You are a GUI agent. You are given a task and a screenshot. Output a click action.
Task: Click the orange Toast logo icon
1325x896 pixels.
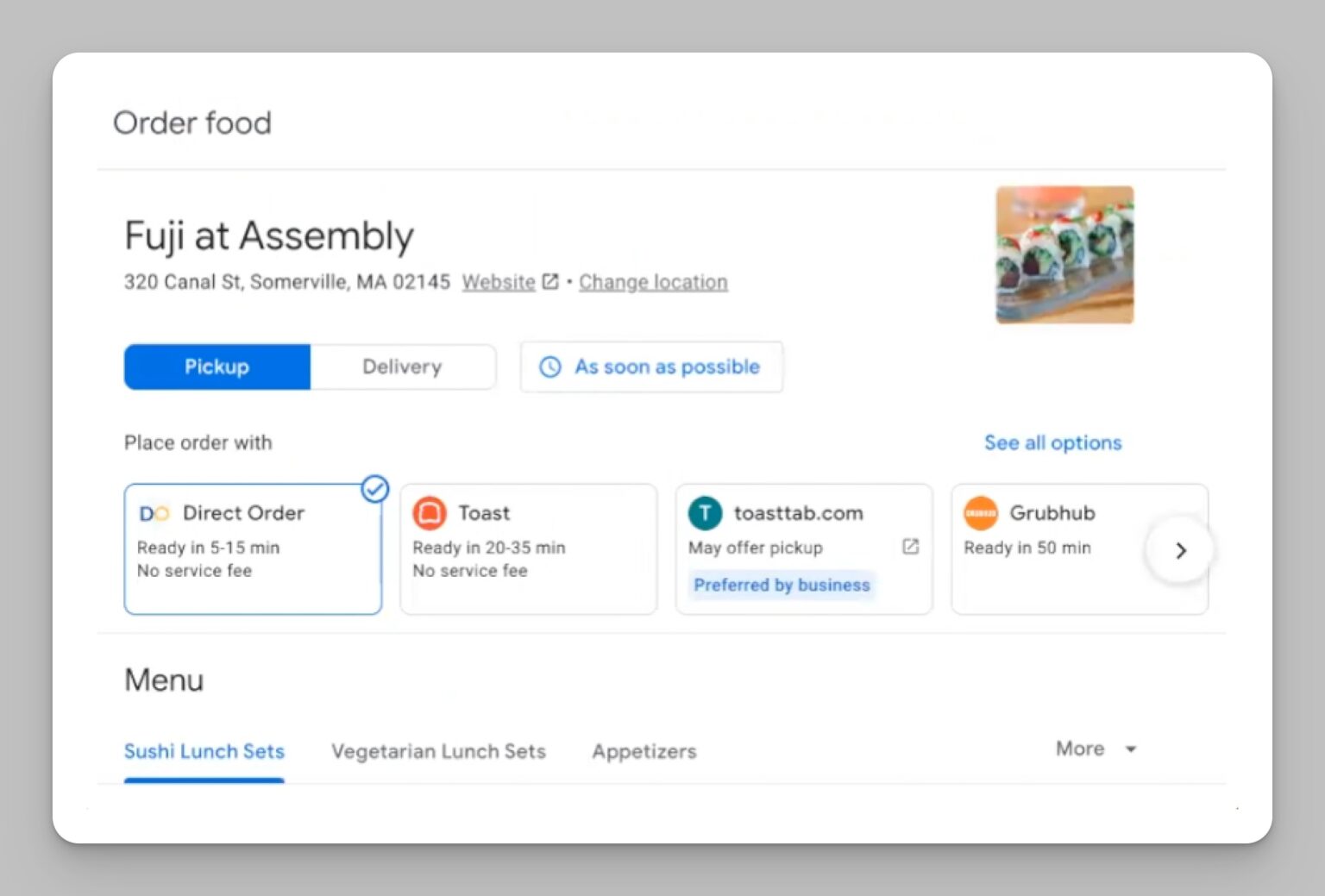point(430,513)
